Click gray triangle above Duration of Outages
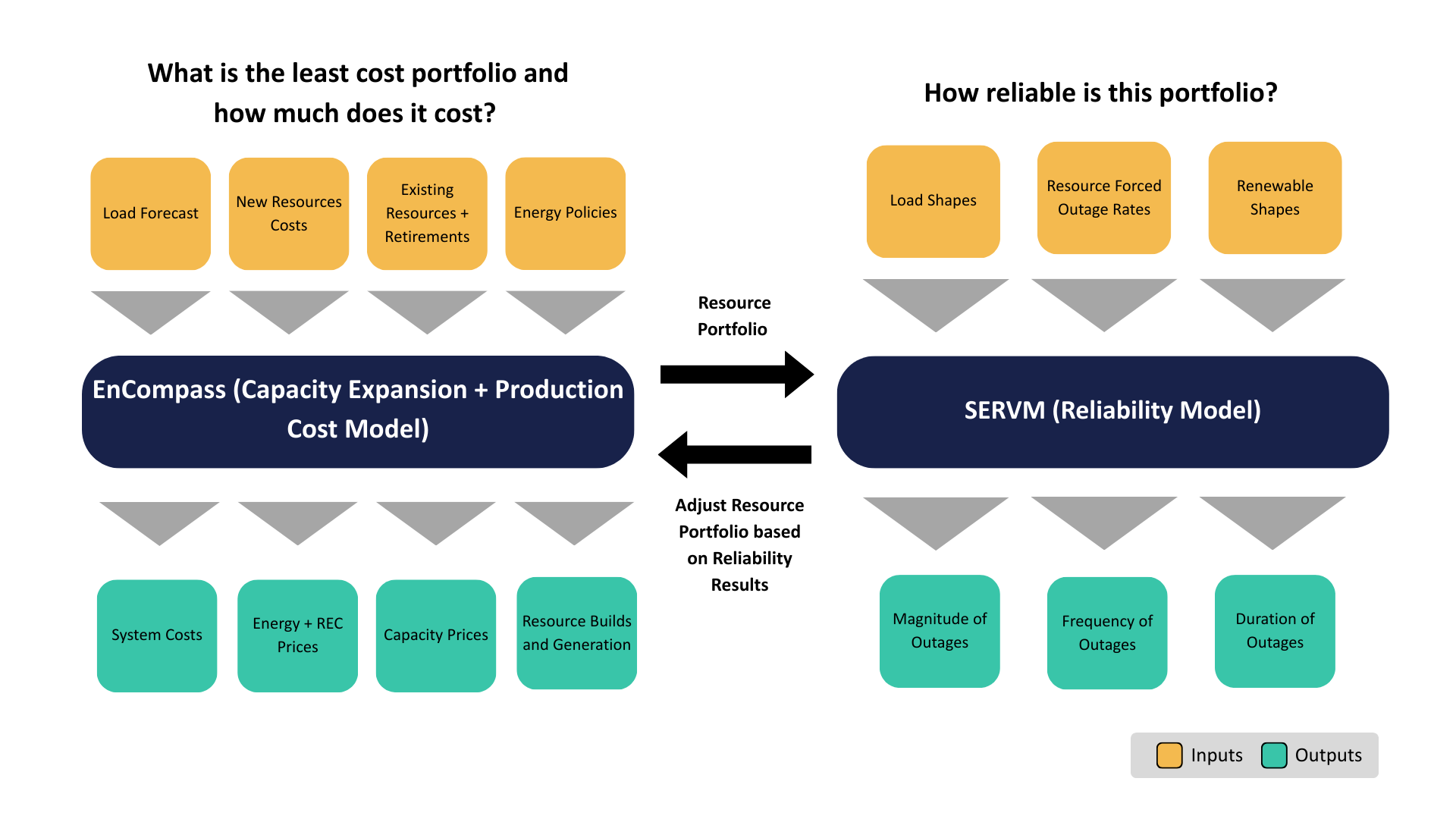The image size is (1456, 819). pos(1272,519)
